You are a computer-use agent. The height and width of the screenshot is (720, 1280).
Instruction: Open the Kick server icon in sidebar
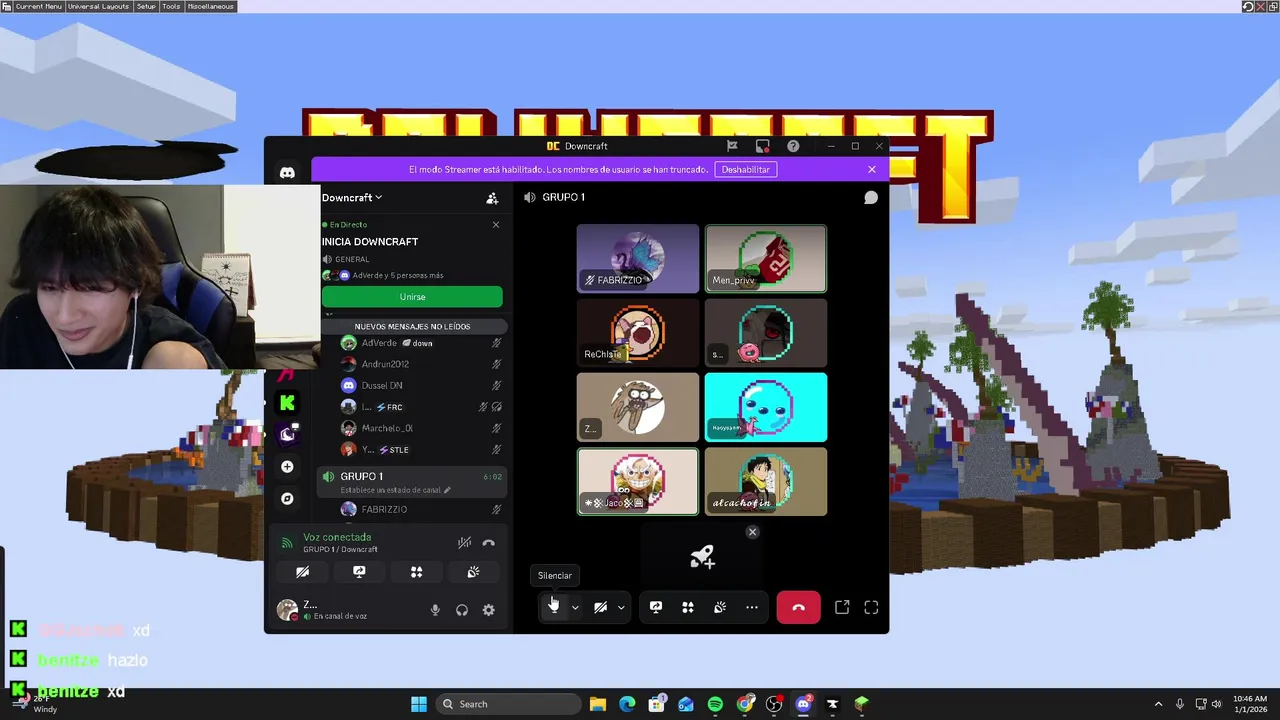287,402
